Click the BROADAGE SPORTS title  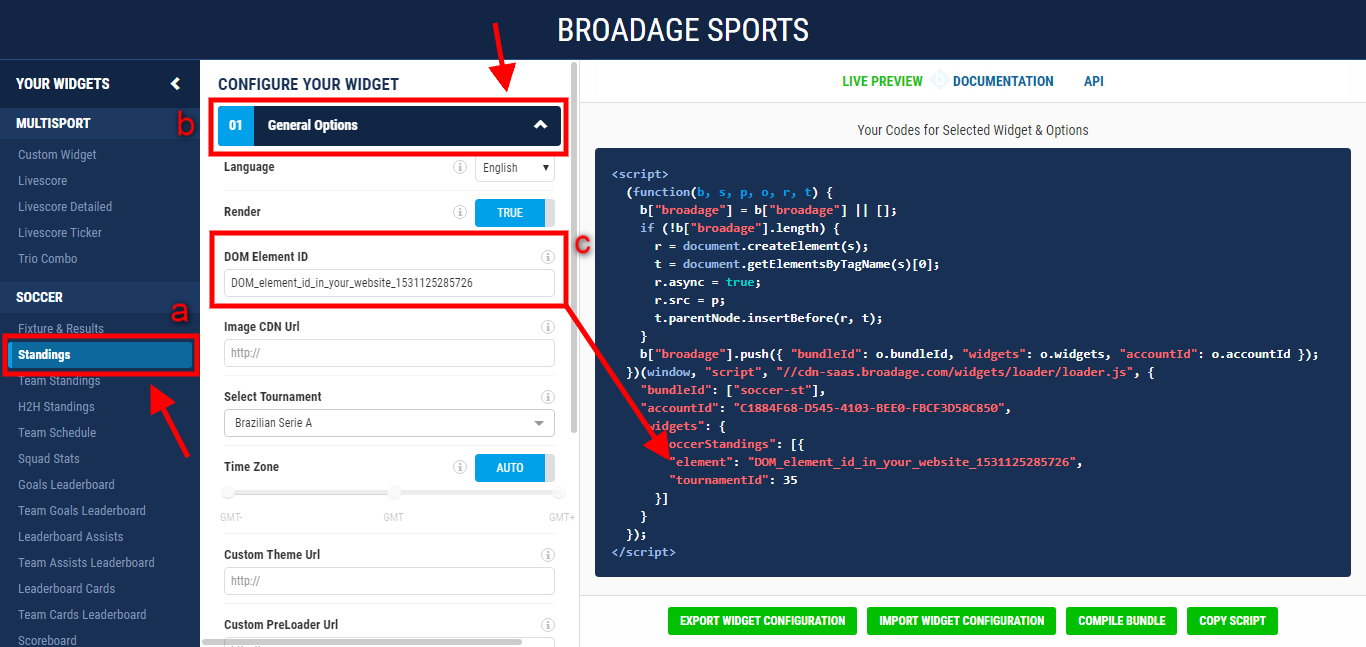pos(683,30)
